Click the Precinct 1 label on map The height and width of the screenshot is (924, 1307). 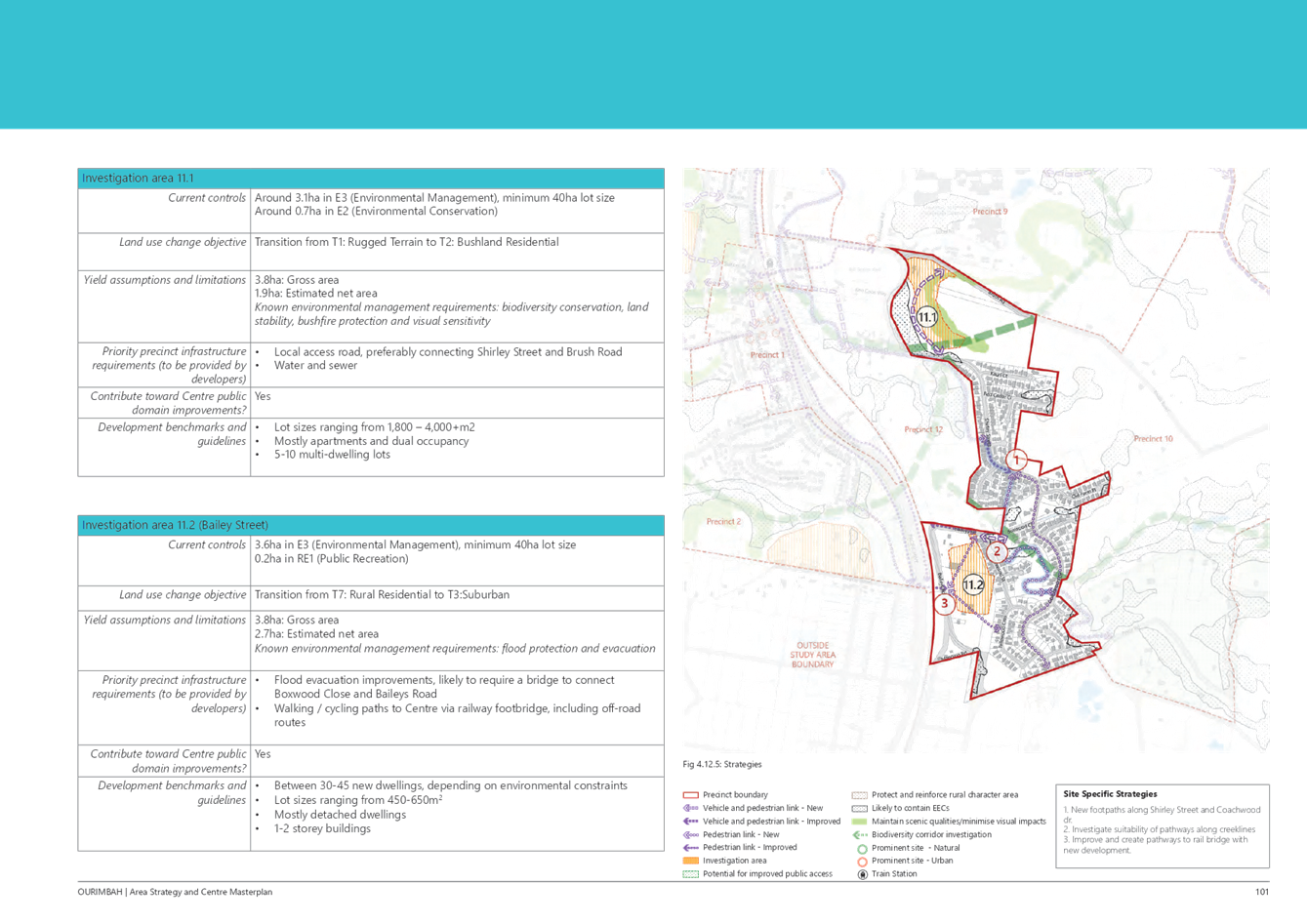(x=766, y=355)
